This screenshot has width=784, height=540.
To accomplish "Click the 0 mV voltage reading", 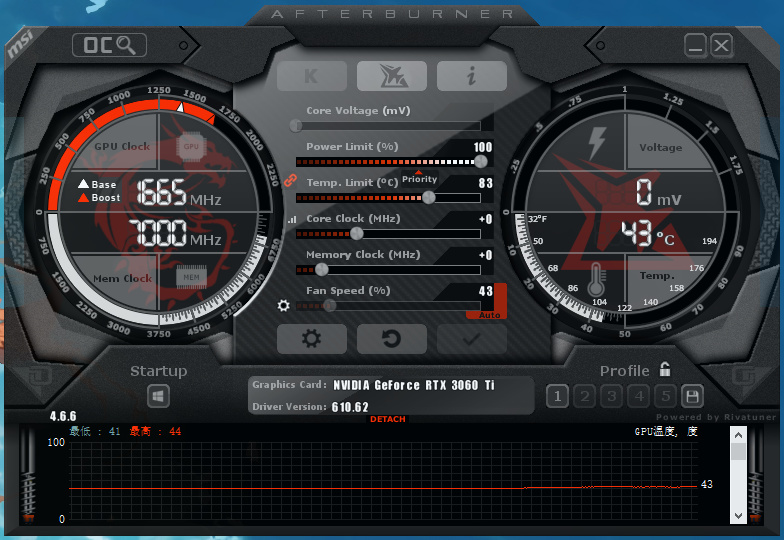I will [658, 193].
